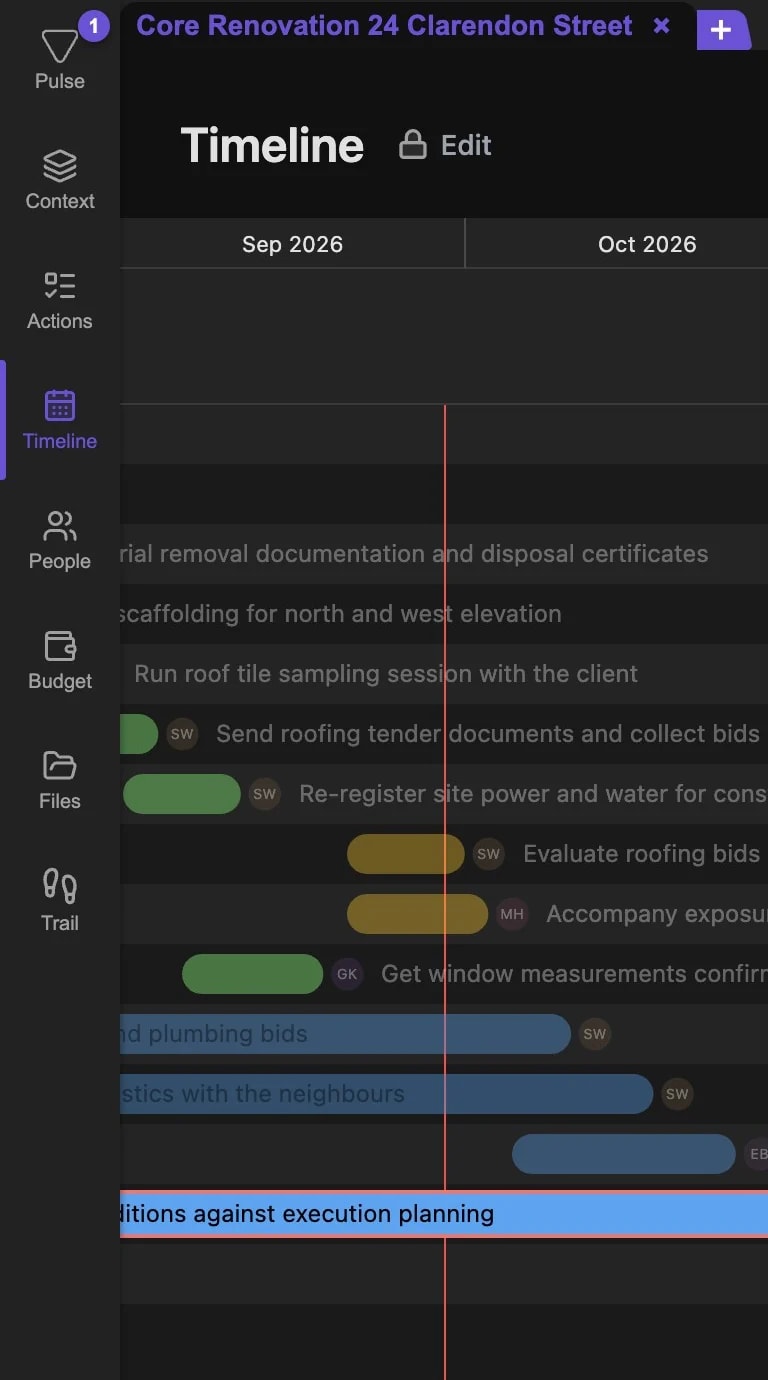
Task: Select the Sep 2026 month header
Action: [x=292, y=244]
